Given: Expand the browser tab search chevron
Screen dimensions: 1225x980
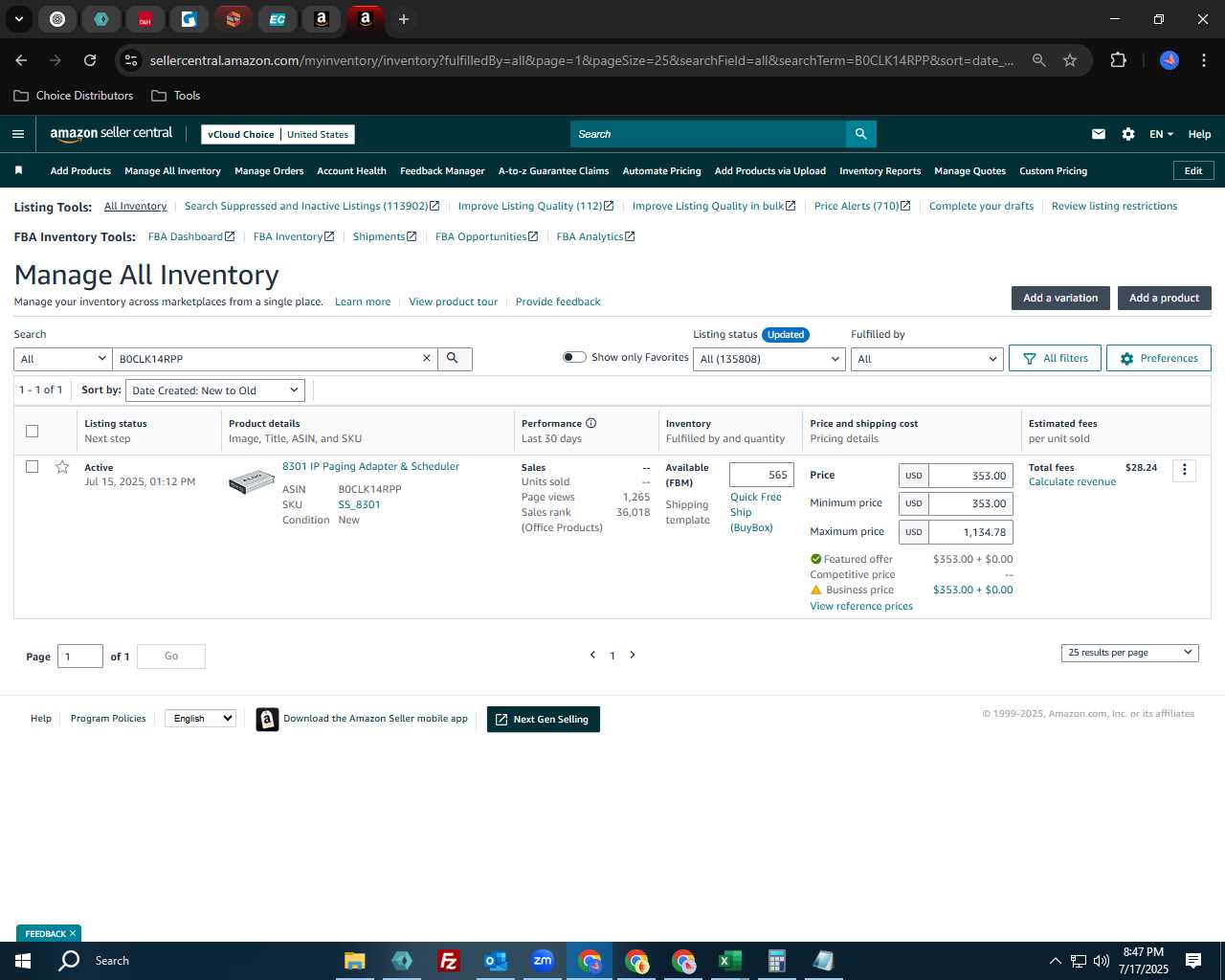Looking at the screenshot, I should [18, 19].
